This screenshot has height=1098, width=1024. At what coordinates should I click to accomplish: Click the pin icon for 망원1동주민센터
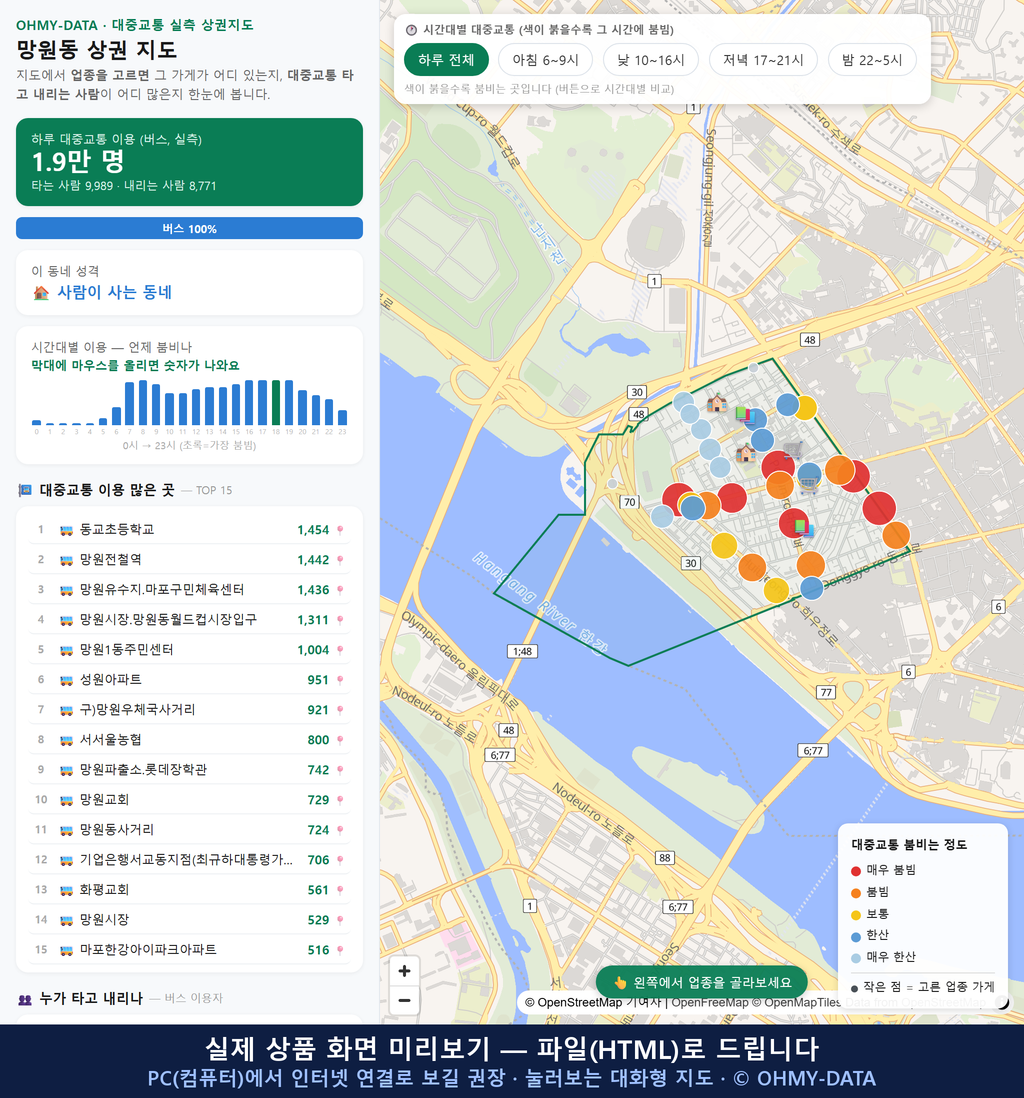pyautogui.click(x=340, y=650)
